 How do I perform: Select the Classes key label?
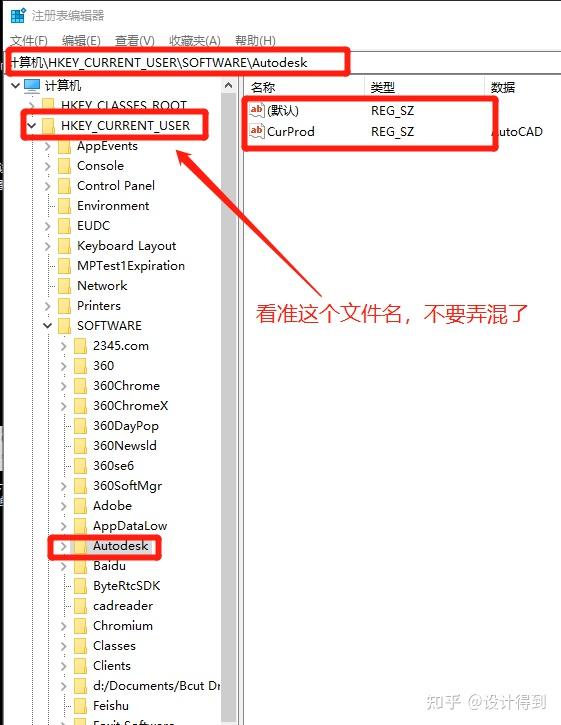114,645
